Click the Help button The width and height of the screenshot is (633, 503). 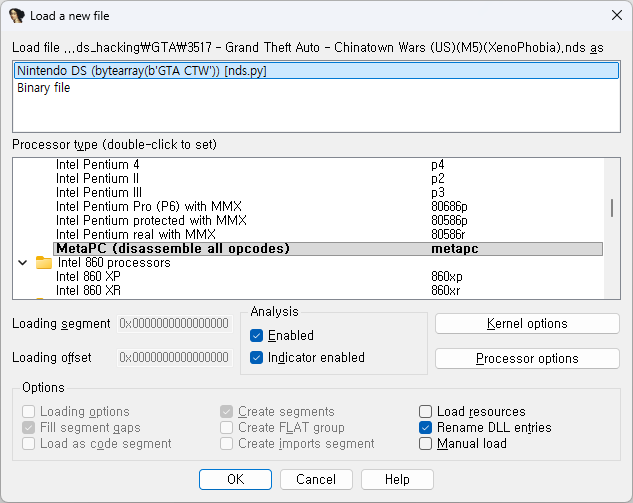(x=397, y=479)
